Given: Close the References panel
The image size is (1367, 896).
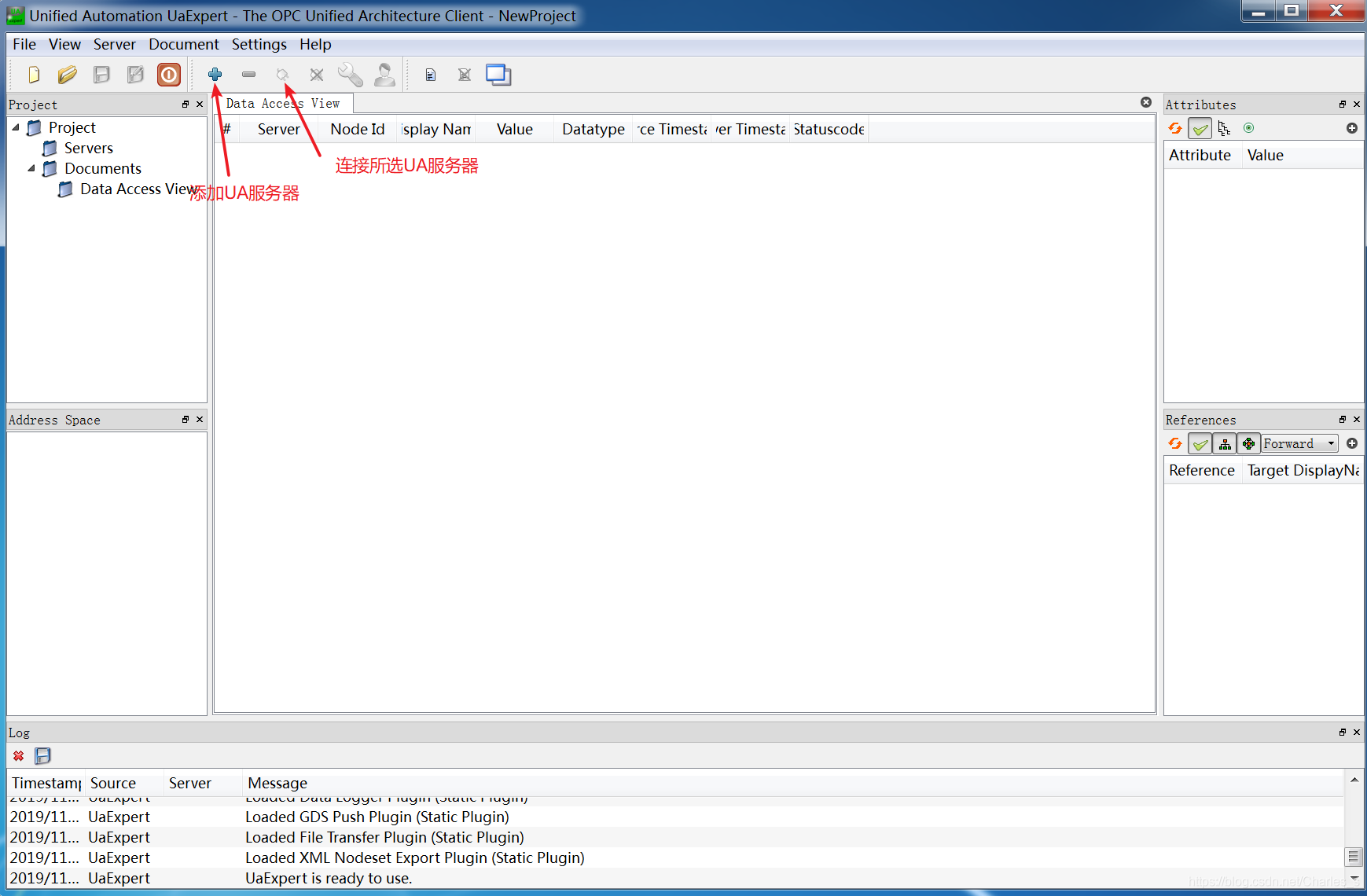Looking at the screenshot, I should tap(1357, 419).
